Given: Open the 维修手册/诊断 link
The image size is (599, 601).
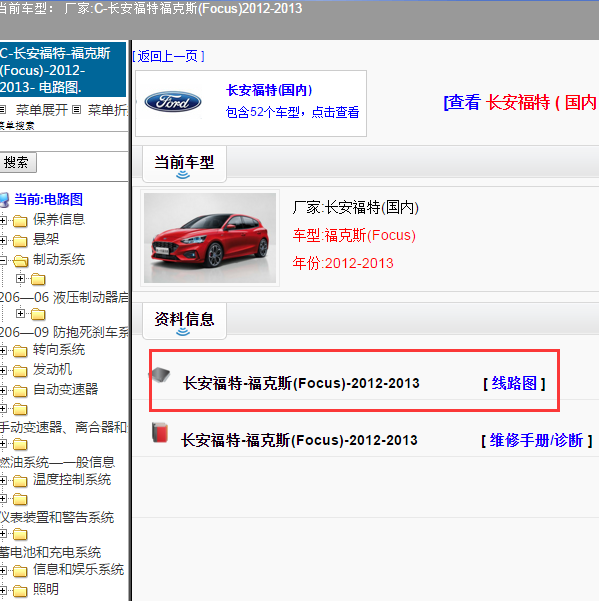Looking at the screenshot, I should pyautogui.click(x=536, y=440).
